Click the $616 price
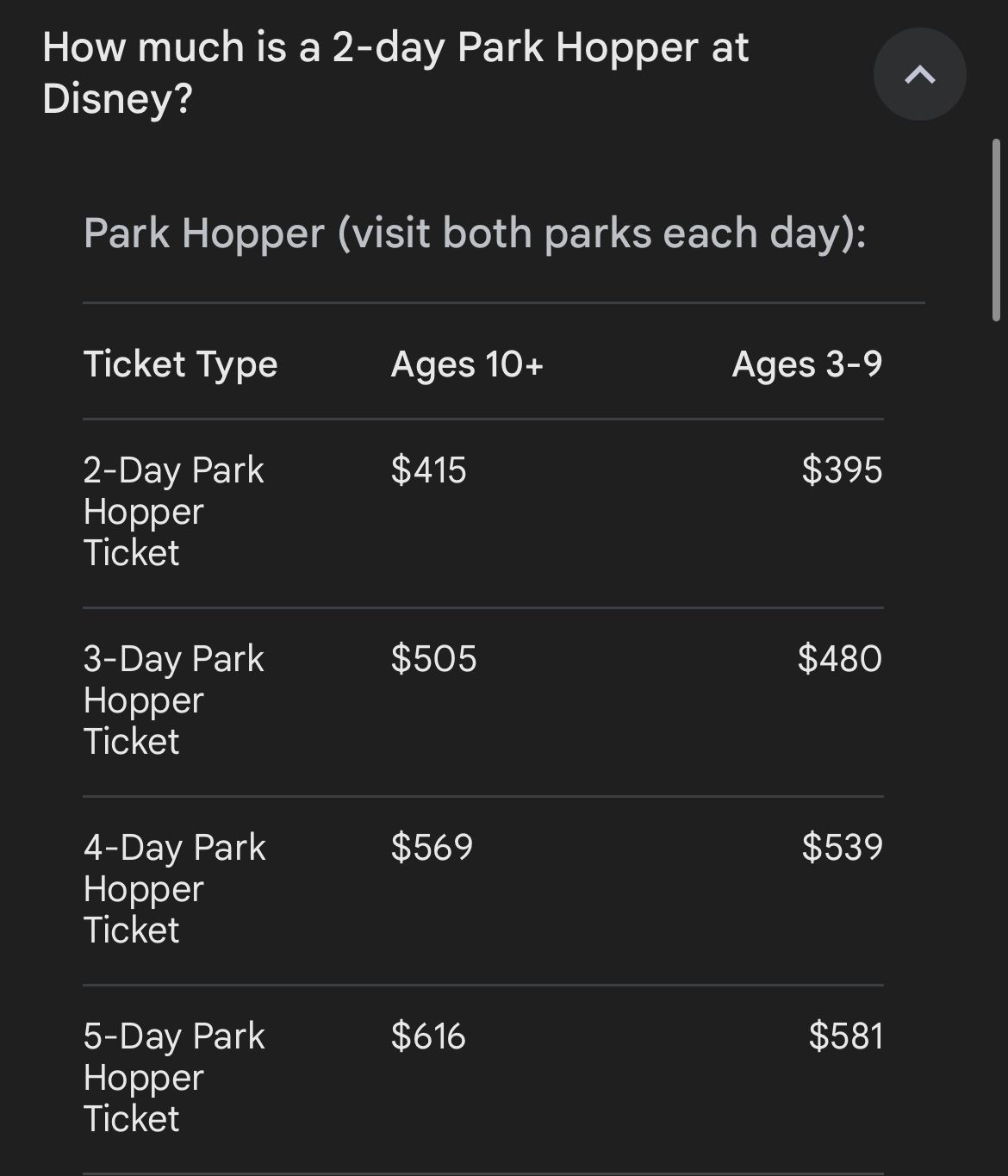 point(428,1036)
